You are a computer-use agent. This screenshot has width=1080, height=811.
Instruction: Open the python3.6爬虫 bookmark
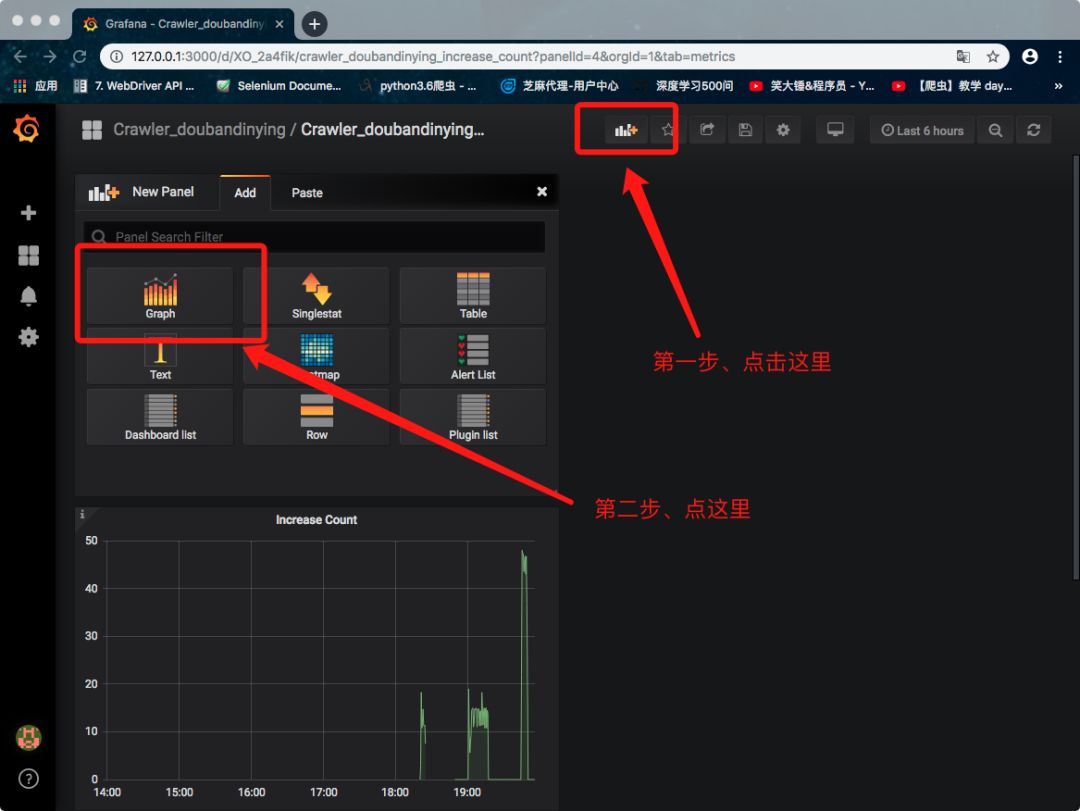tap(417, 85)
